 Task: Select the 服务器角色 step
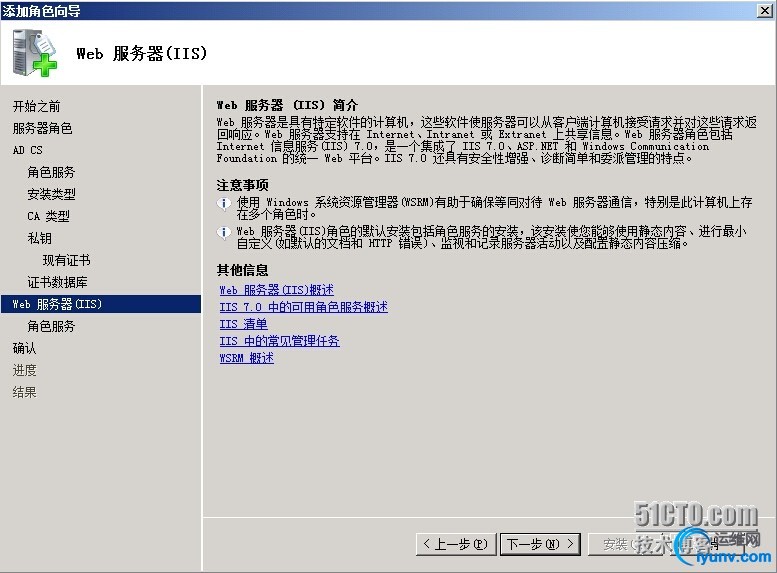coord(42,128)
